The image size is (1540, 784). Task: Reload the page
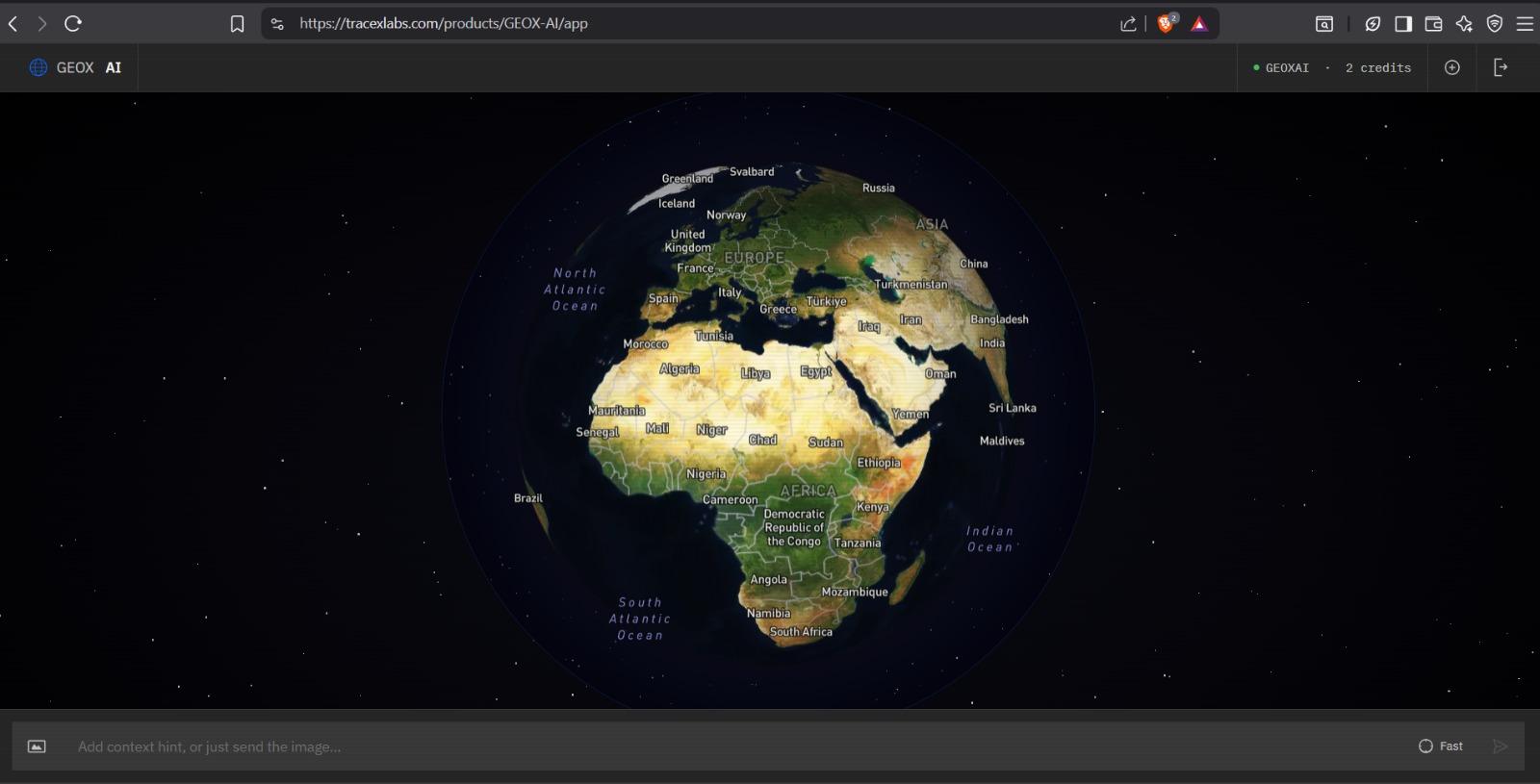point(73,24)
